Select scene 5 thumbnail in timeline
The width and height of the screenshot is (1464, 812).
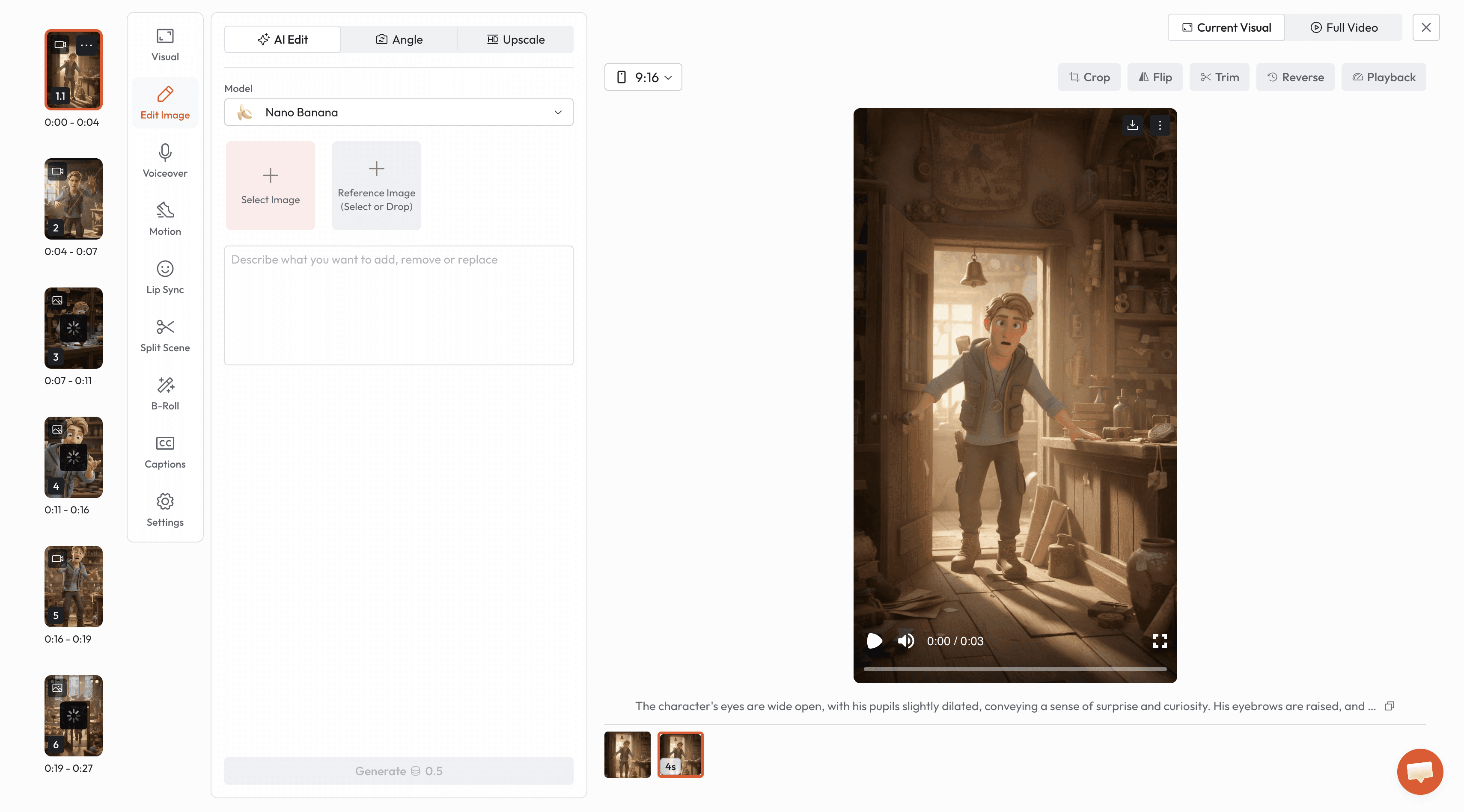[x=73, y=586]
